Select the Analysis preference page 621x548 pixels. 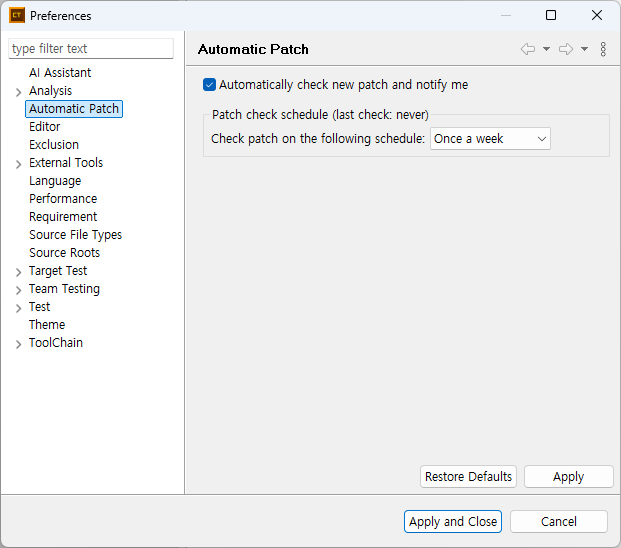click(x=50, y=91)
